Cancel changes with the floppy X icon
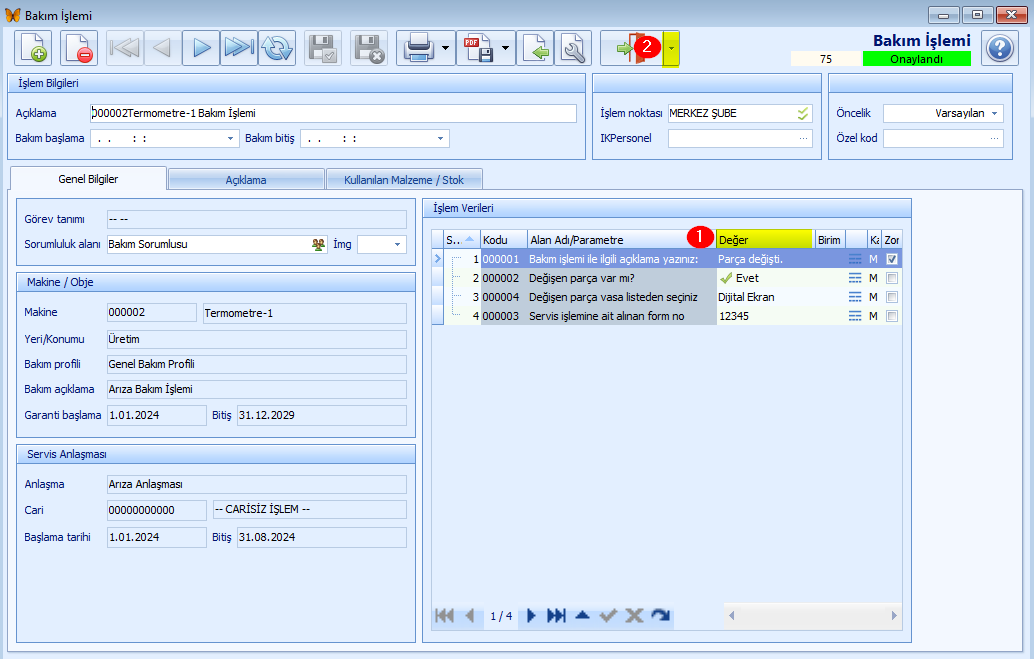Screen dimensions: 1034x659 369,48
